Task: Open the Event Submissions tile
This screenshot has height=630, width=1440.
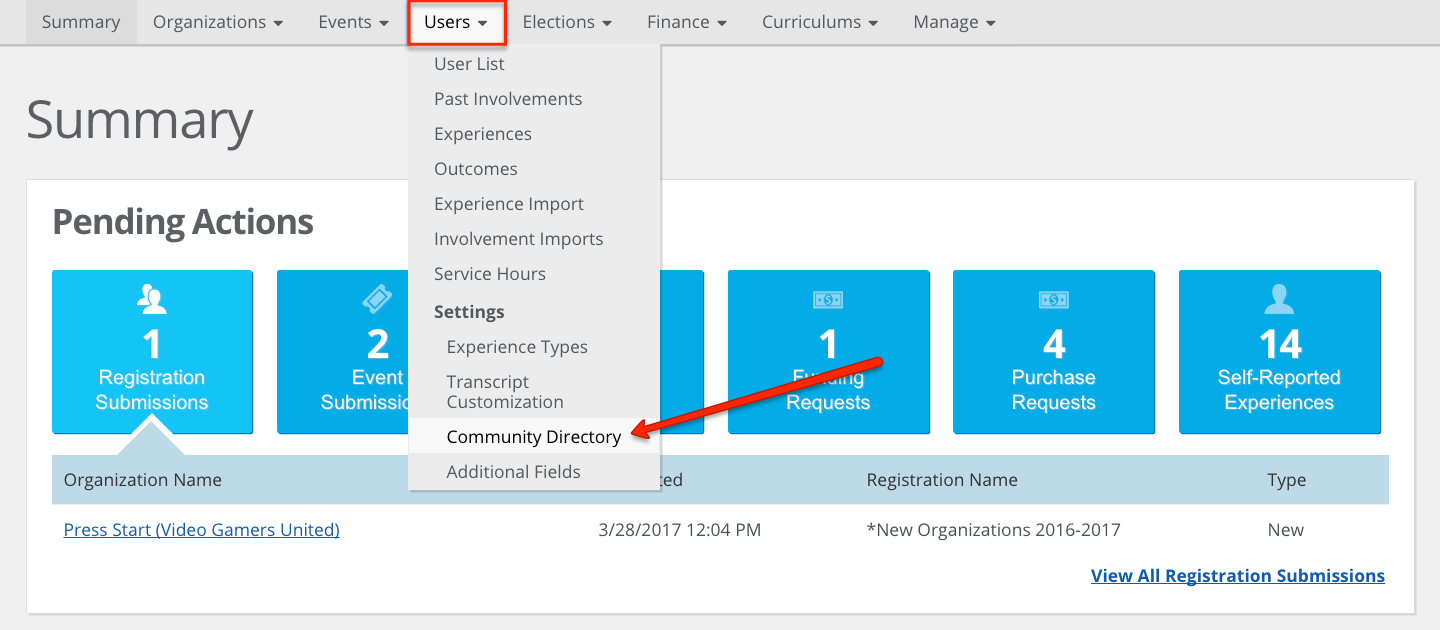Action: (x=342, y=352)
